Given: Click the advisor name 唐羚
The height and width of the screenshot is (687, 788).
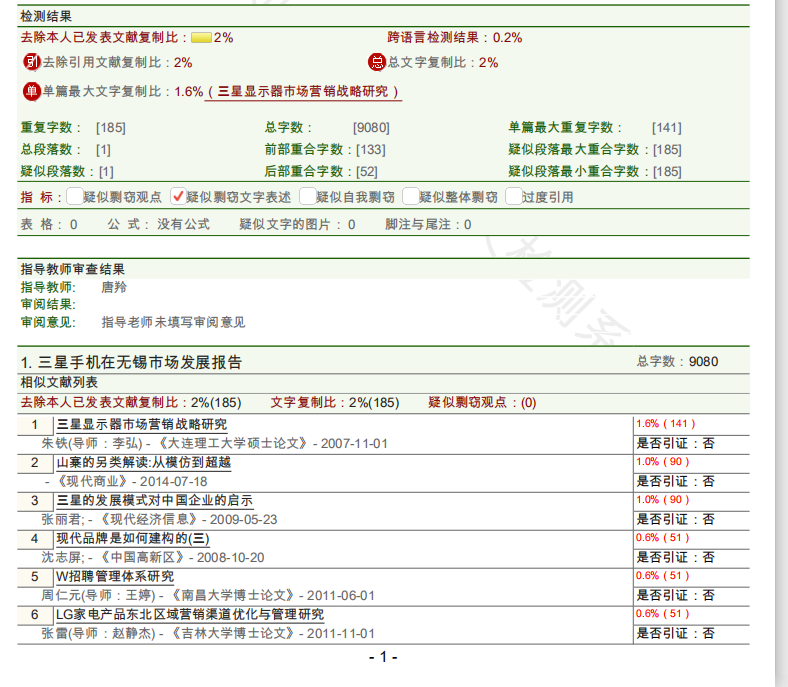Looking at the screenshot, I should coord(114,287).
